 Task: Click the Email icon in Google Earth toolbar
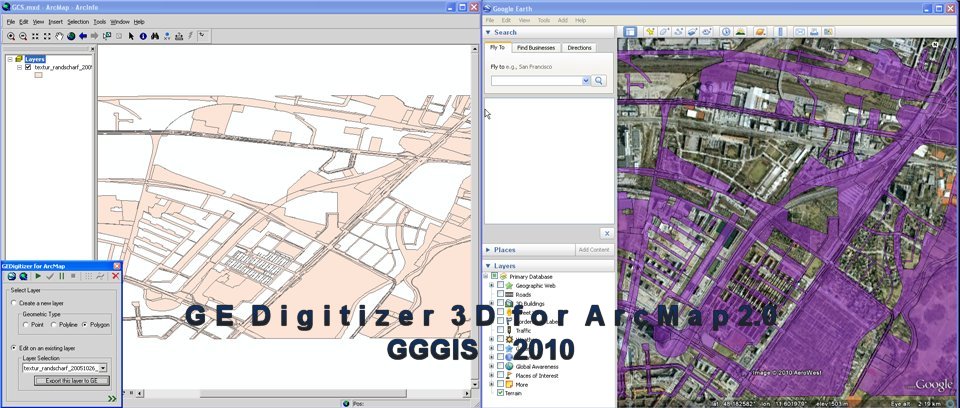[800, 31]
